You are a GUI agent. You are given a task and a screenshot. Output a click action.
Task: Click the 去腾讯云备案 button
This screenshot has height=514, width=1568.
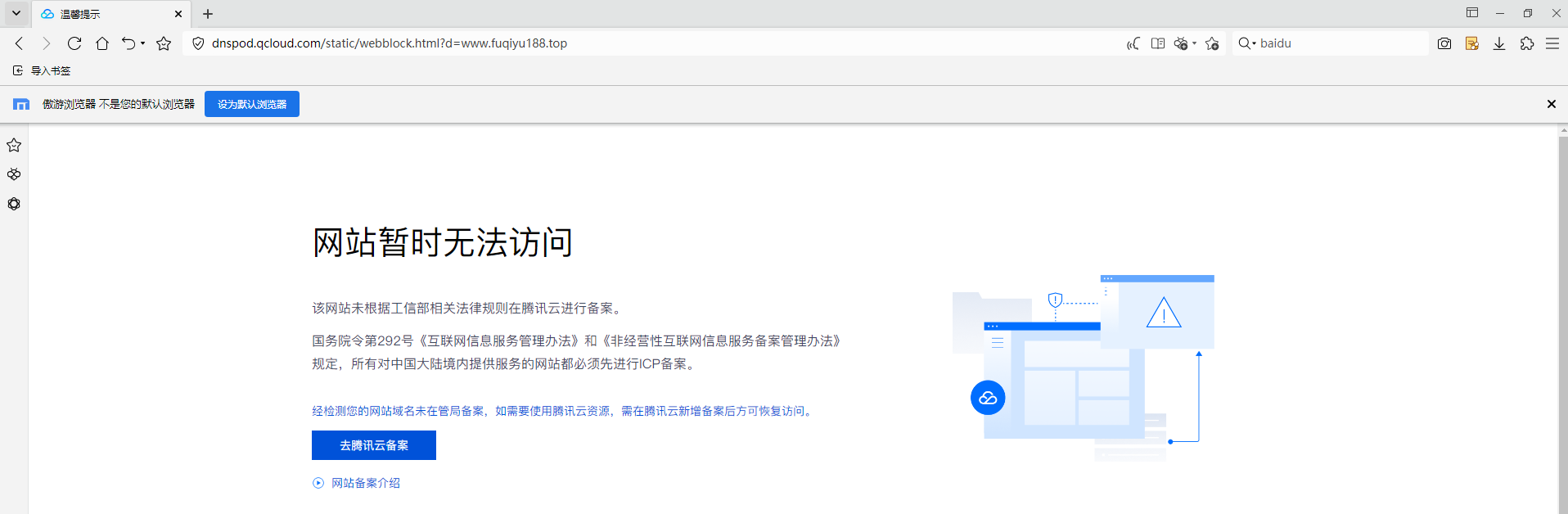pos(374,445)
